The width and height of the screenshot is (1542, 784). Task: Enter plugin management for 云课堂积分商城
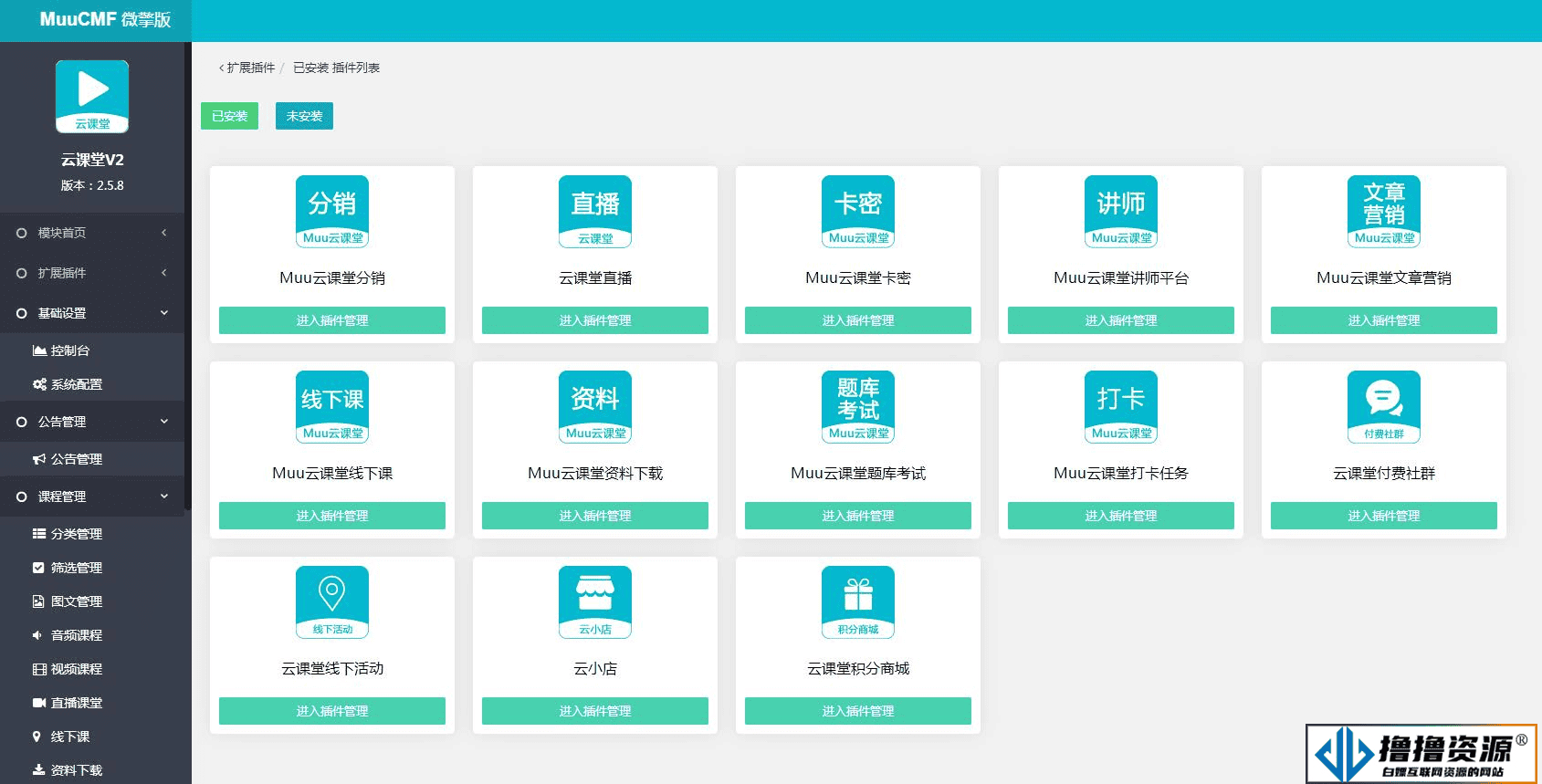(x=858, y=711)
